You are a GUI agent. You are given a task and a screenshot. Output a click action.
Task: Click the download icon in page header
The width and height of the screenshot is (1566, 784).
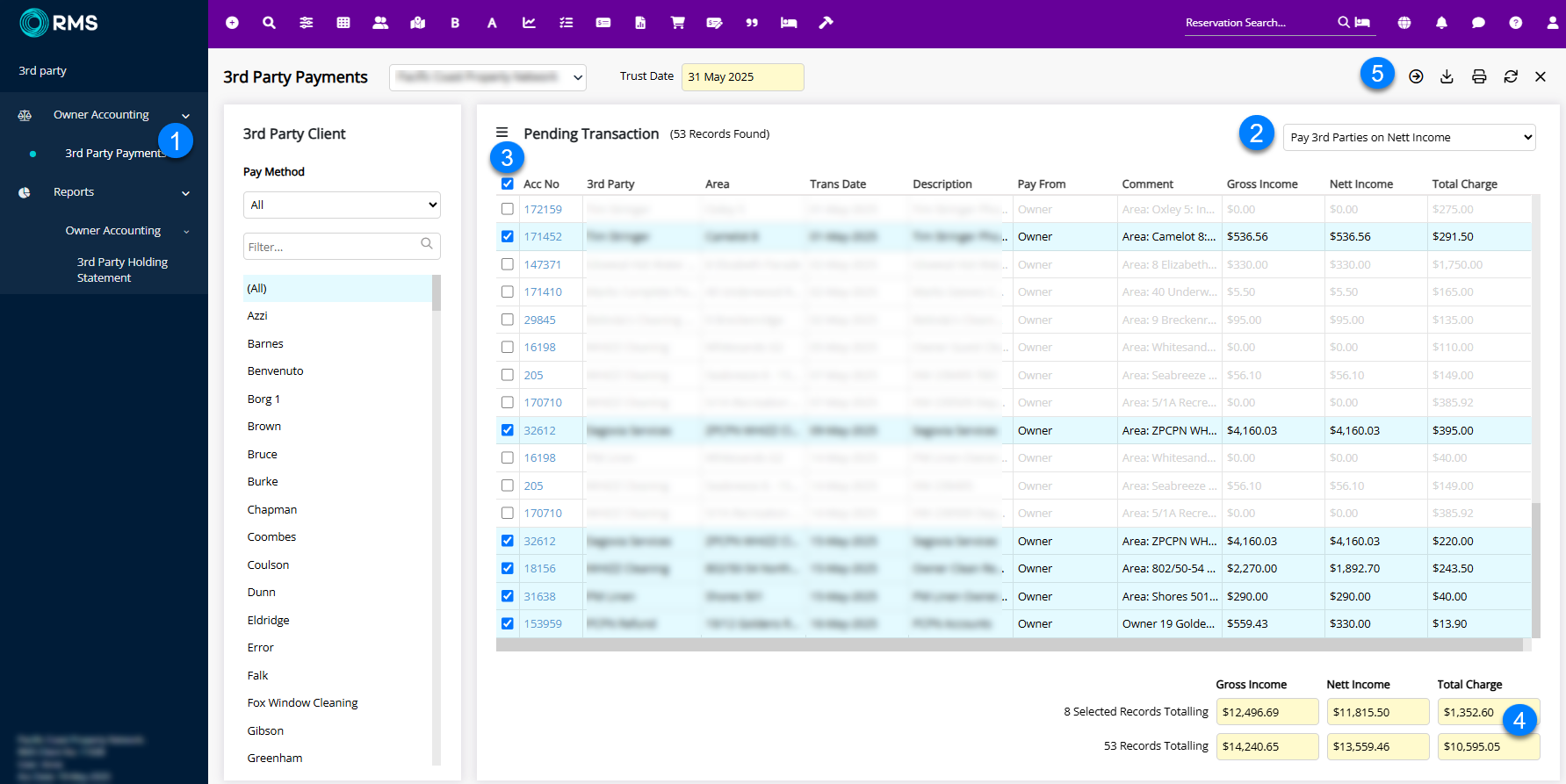point(1447,77)
